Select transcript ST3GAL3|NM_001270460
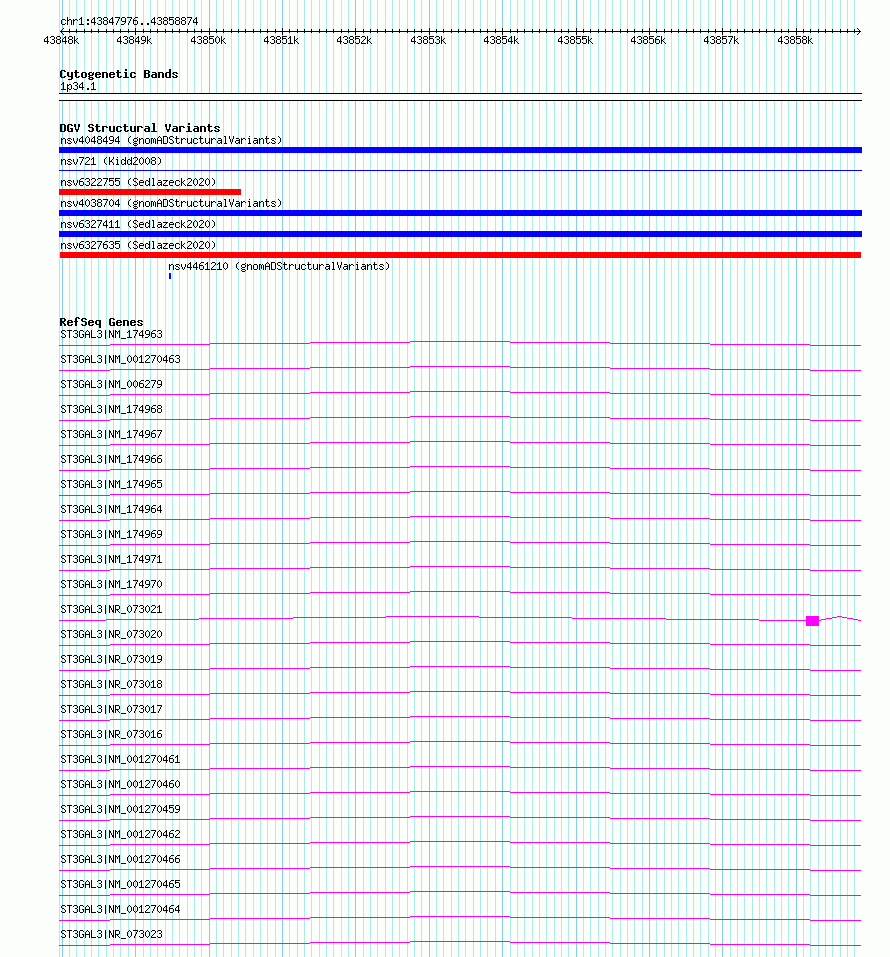 click(x=120, y=785)
